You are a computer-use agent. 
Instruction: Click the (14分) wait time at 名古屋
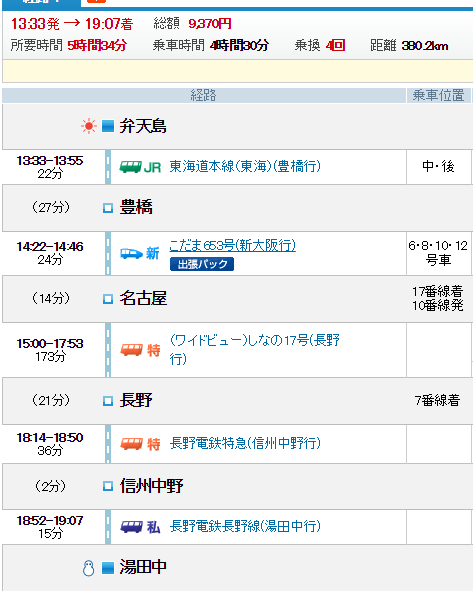tap(51, 299)
